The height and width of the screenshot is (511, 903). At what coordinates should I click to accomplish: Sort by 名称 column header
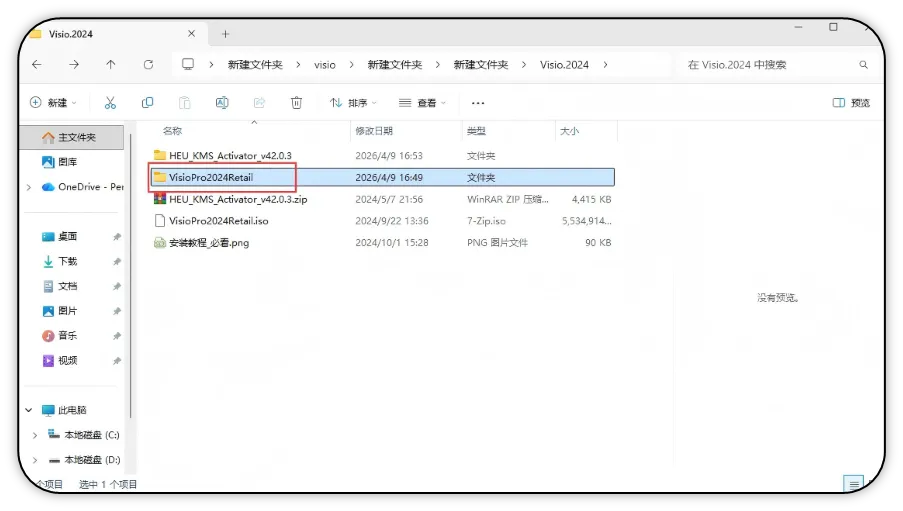tap(172, 131)
